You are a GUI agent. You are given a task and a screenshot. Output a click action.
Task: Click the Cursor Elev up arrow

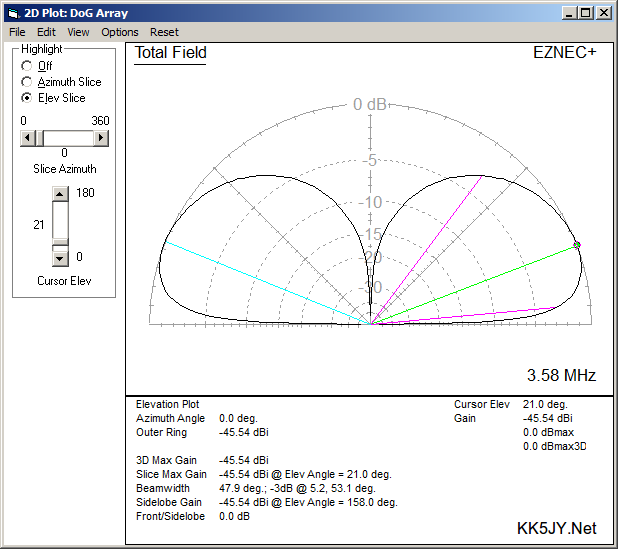60,194
